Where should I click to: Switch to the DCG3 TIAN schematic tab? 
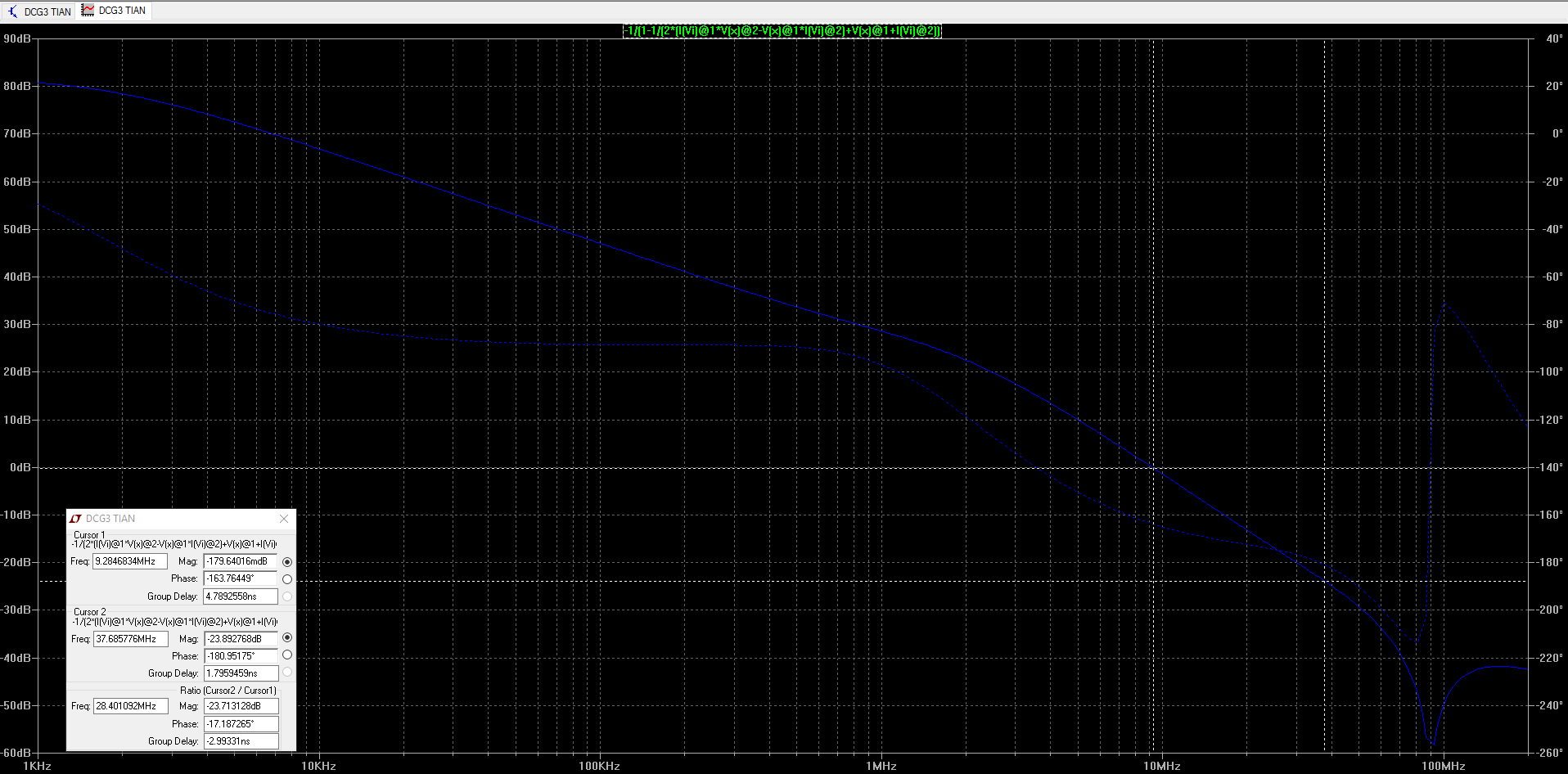coord(38,11)
